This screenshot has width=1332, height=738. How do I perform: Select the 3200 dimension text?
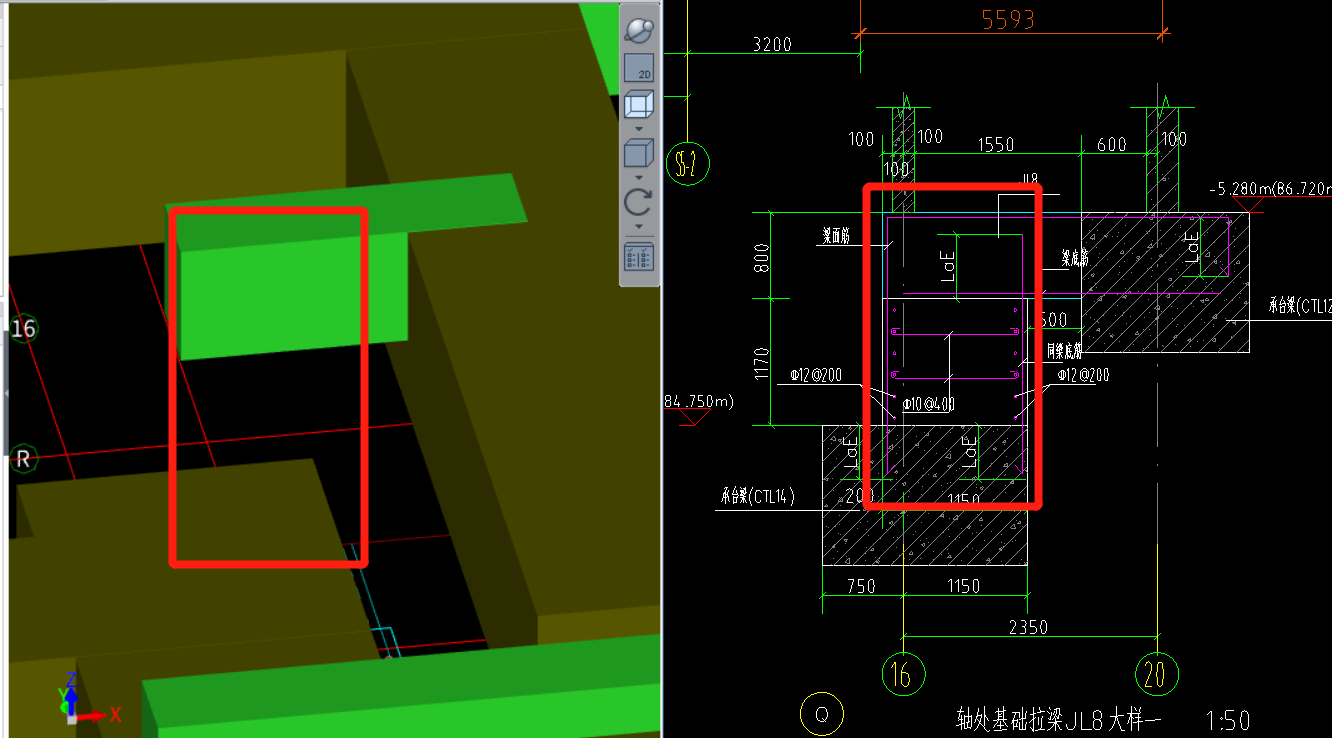click(x=771, y=44)
